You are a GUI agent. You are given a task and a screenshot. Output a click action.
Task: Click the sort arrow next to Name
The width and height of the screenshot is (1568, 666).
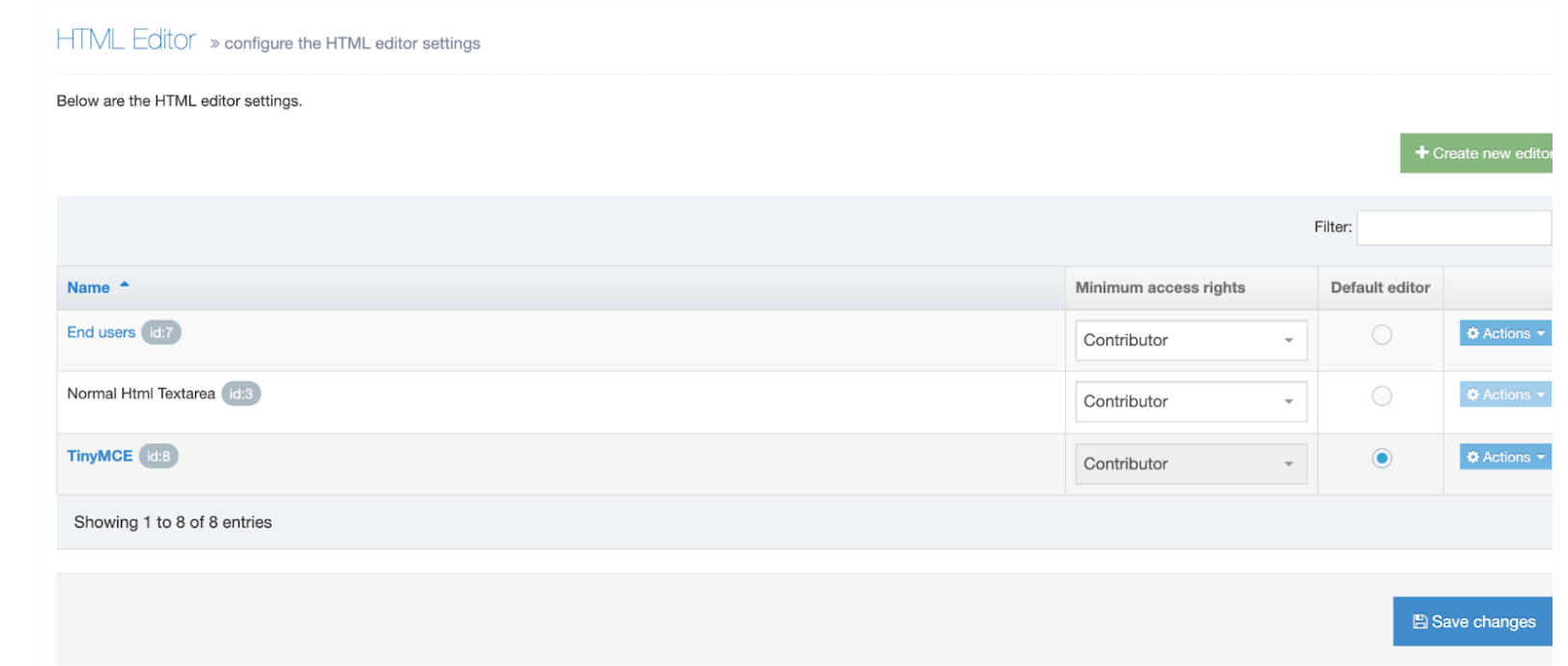[x=125, y=286]
